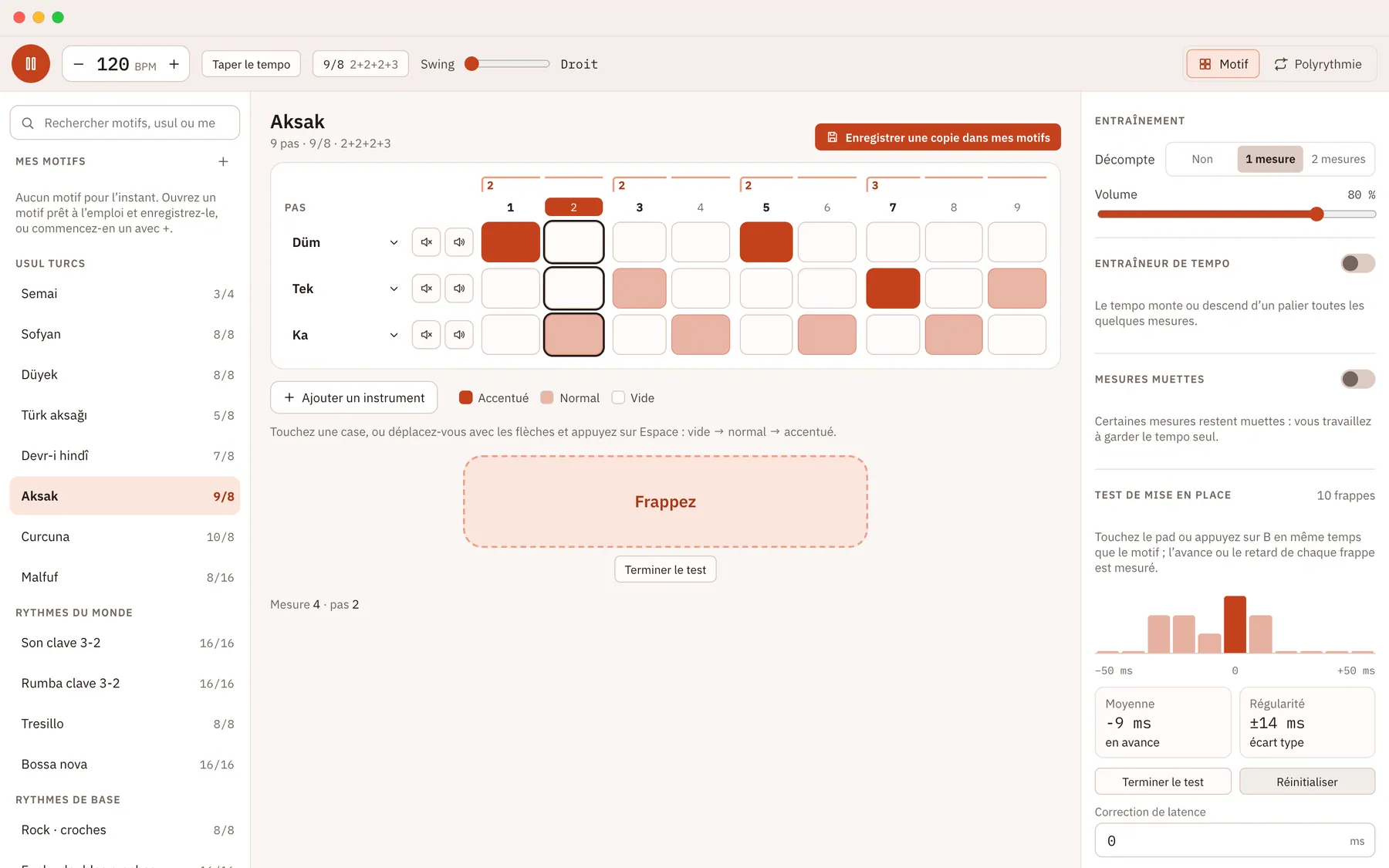The height and width of the screenshot is (868, 1389).
Task: Increase BPM with the plus icon
Action: 174,64
